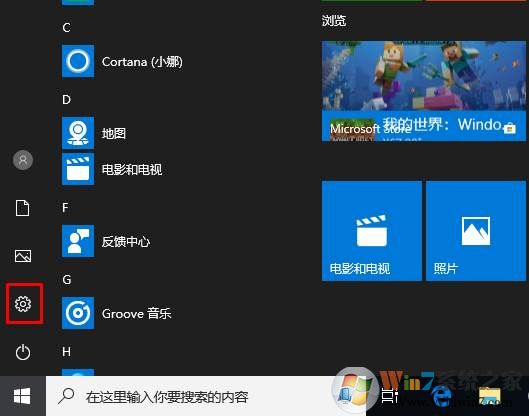Select the Groove 音乐 label text

pos(137,313)
